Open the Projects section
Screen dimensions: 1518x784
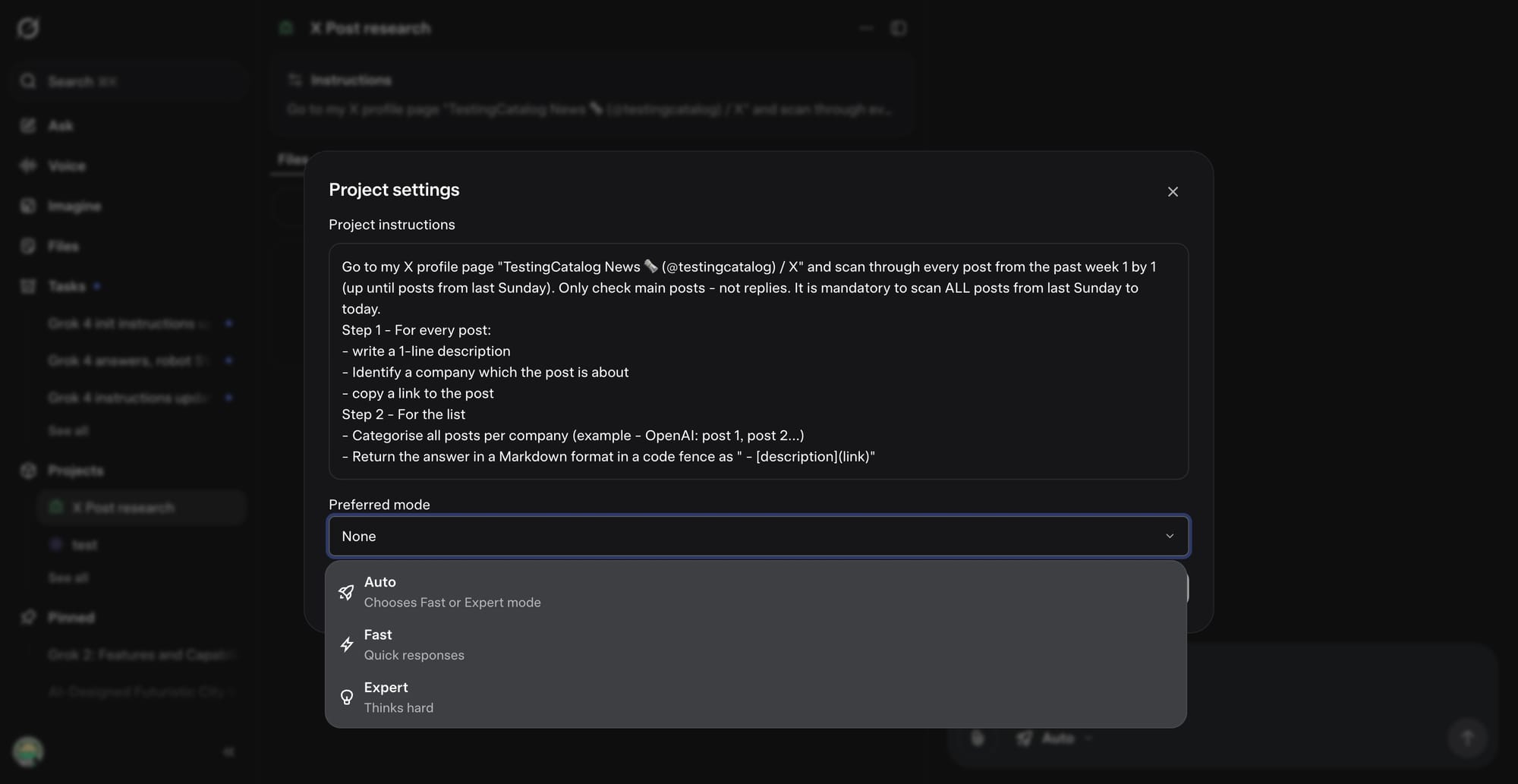coord(74,471)
